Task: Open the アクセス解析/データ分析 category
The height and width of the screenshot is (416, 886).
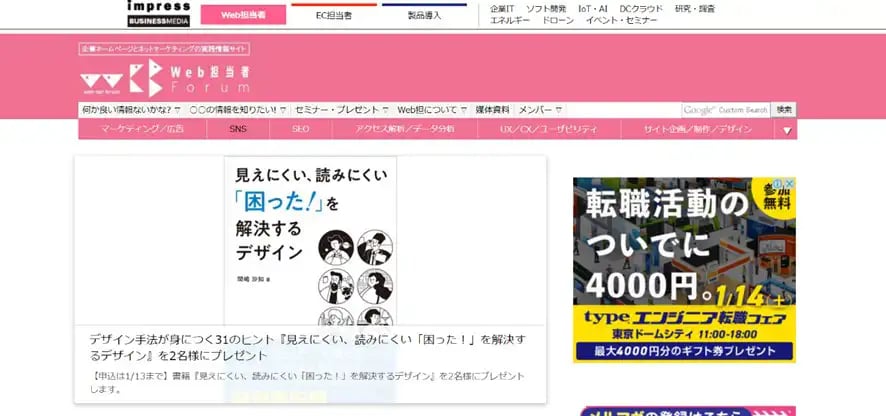Action: [405, 129]
